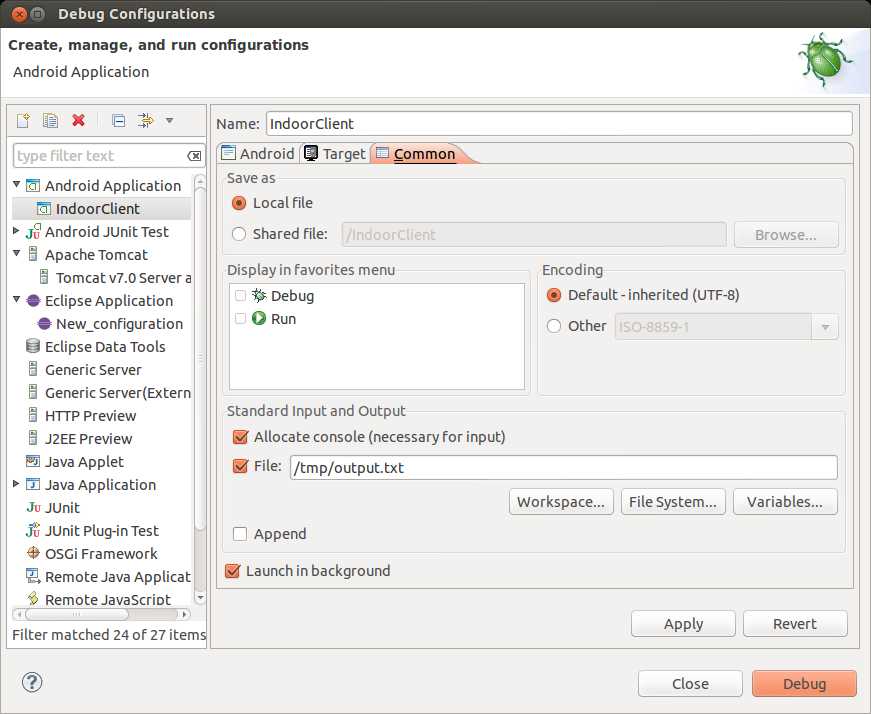The image size is (871, 714).
Task: Open the help question mark icon
Action: tap(32, 682)
